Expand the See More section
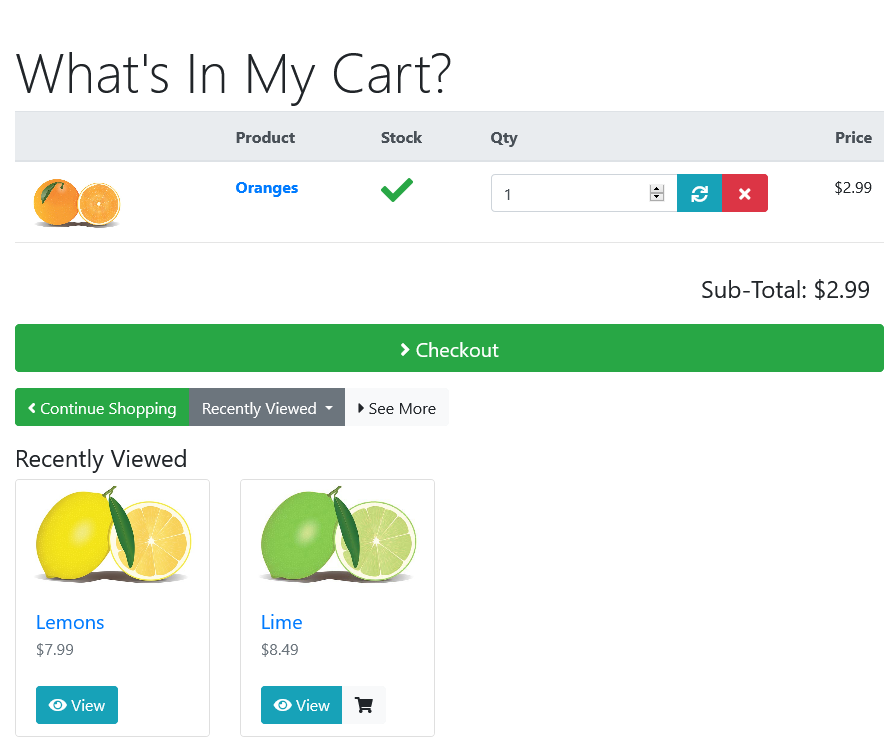 pyautogui.click(x=397, y=407)
